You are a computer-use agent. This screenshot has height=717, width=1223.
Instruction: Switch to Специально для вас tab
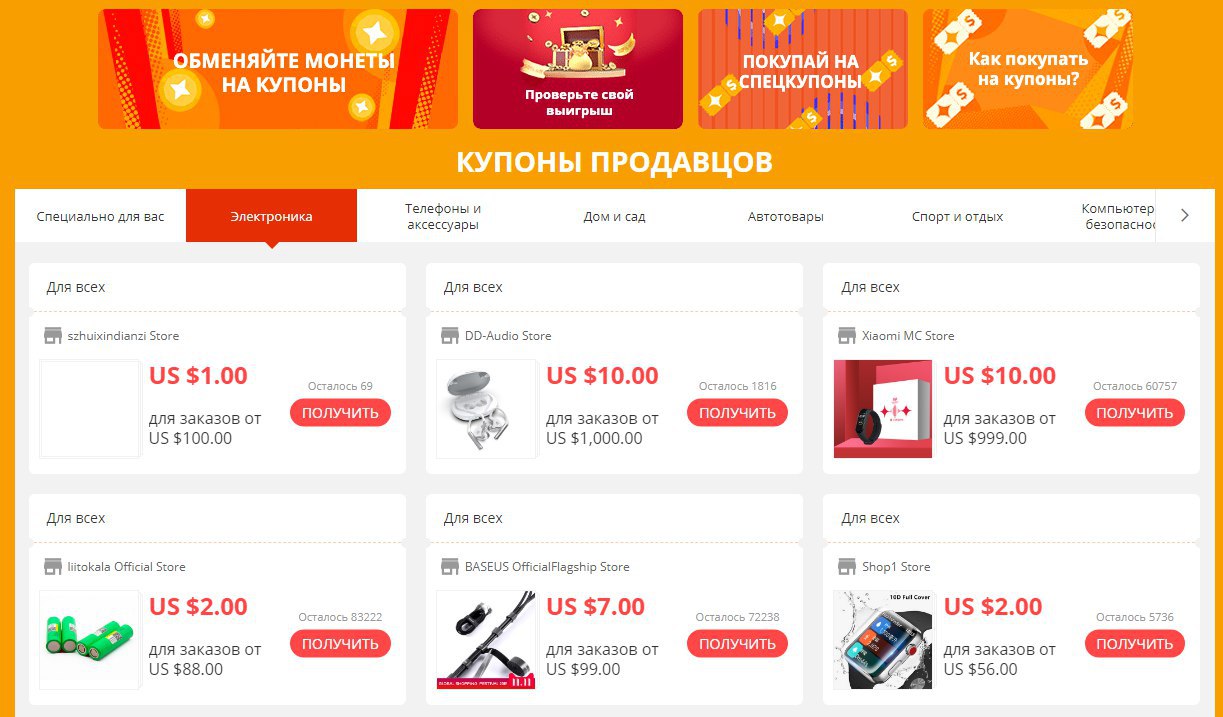(x=100, y=216)
